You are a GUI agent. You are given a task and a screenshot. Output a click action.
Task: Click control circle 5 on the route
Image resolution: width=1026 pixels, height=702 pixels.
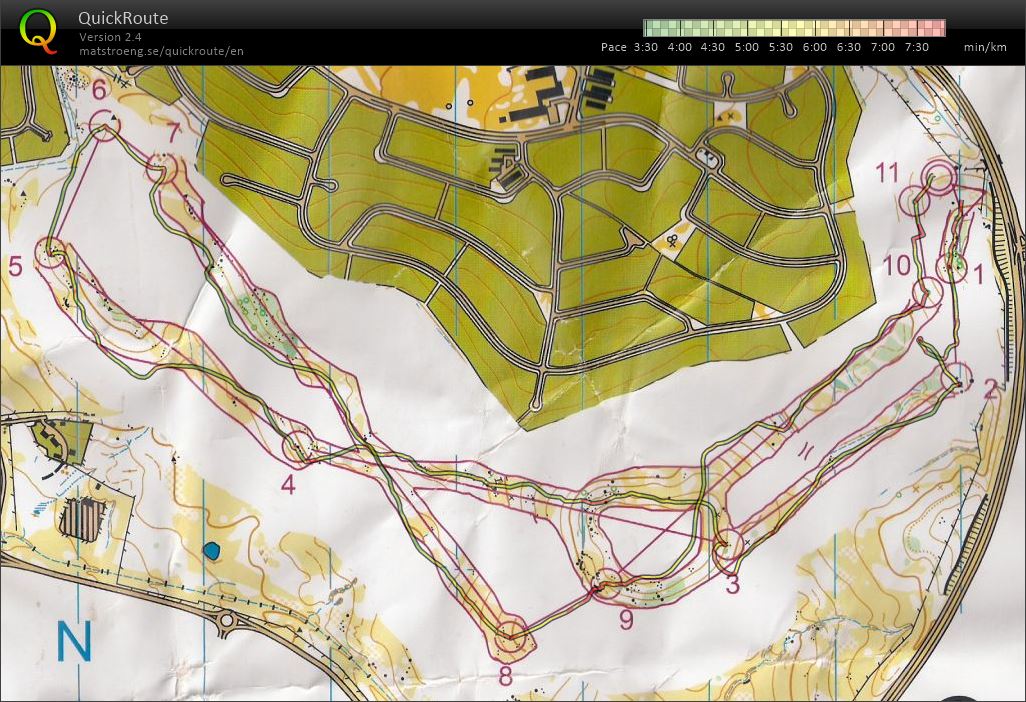(x=50, y=253)
